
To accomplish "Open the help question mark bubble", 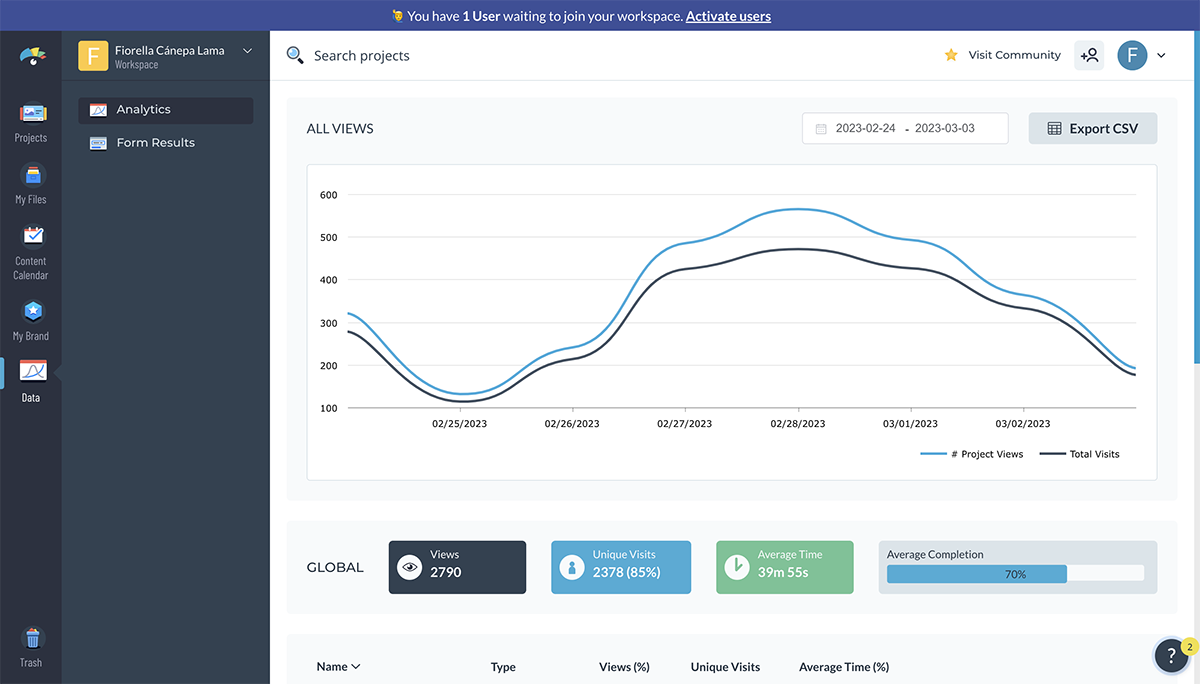I will click(x=1171, y=655).
